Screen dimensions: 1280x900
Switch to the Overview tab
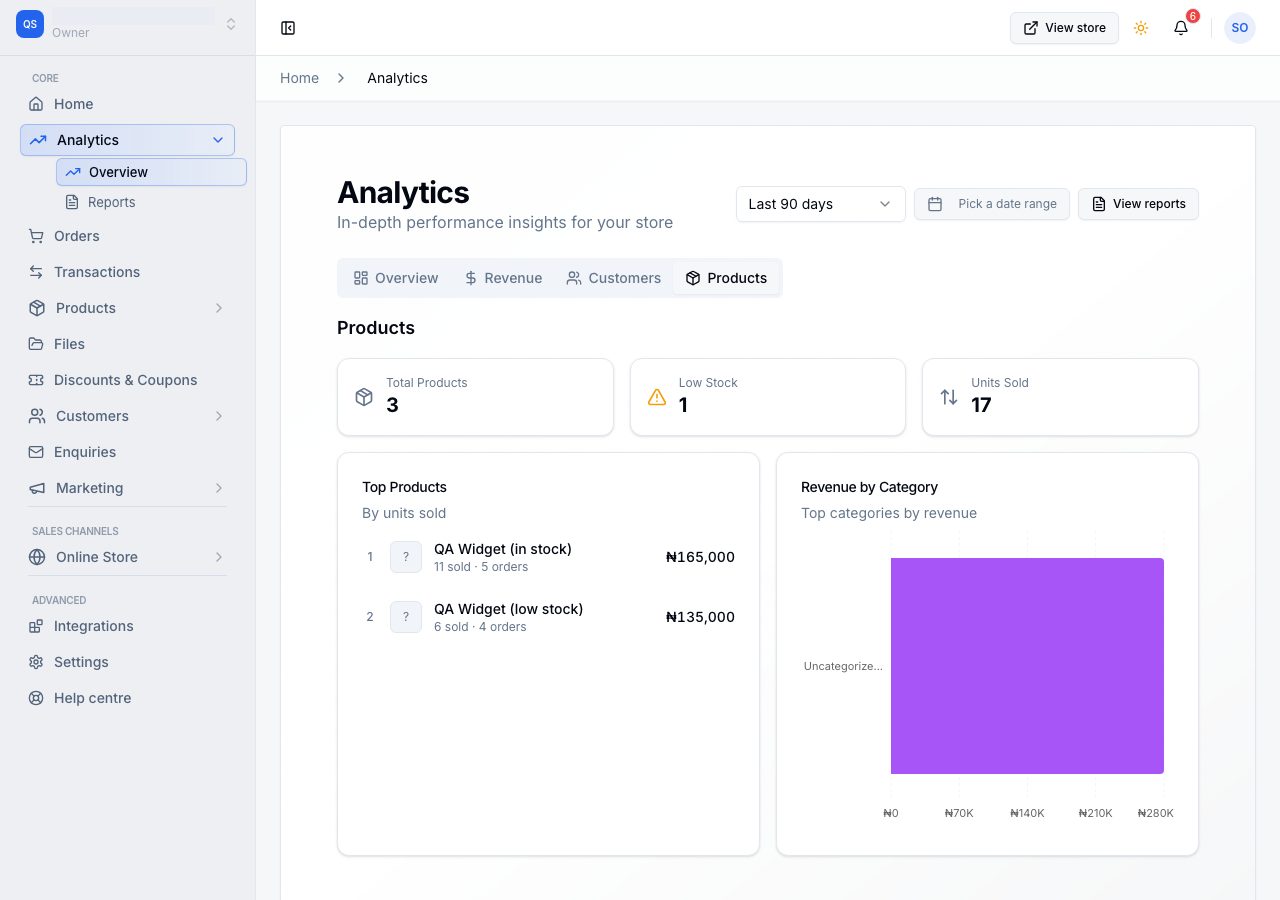coord(396,278)
